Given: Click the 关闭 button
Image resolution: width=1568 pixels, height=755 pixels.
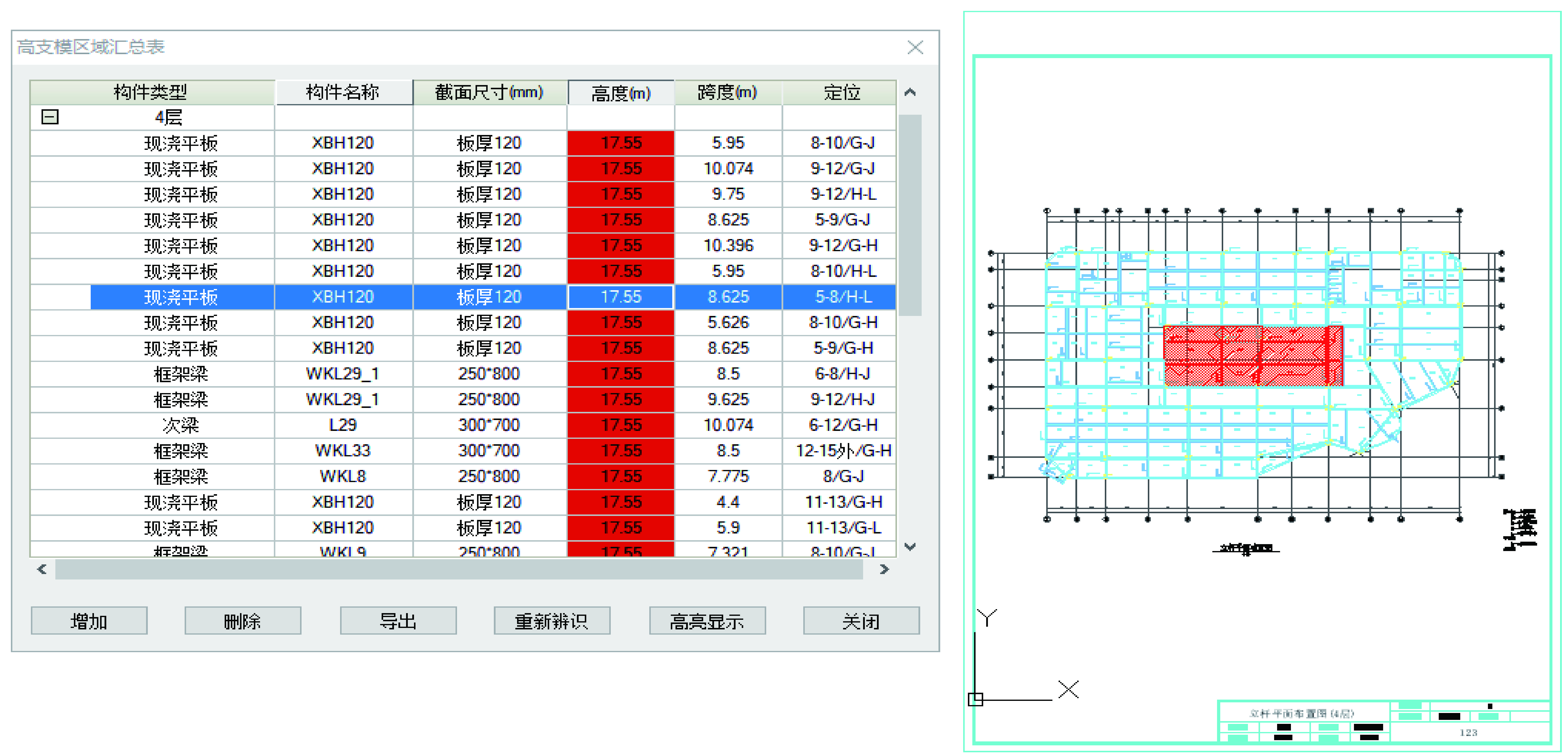Looking at the screenshot, I should pyautogui.click(x=861, y=621).
